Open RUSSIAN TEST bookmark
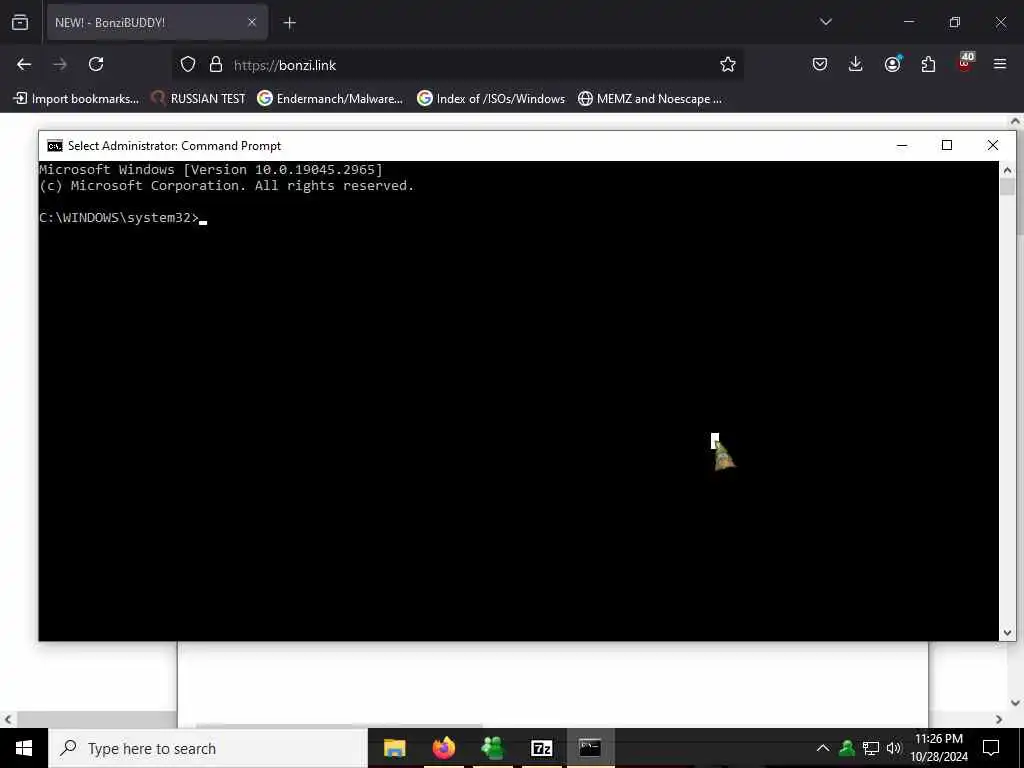The height and width of the screenshot is (768, 1024). pyautogui.click(x=199, y=99)
